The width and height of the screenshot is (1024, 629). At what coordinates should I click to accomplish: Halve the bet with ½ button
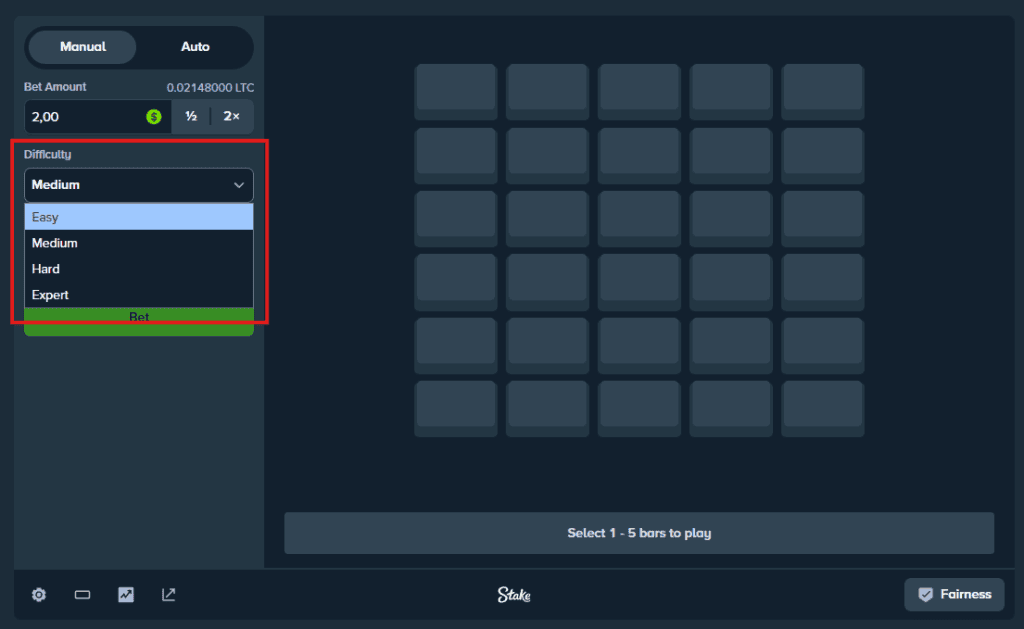pos(191,117)
